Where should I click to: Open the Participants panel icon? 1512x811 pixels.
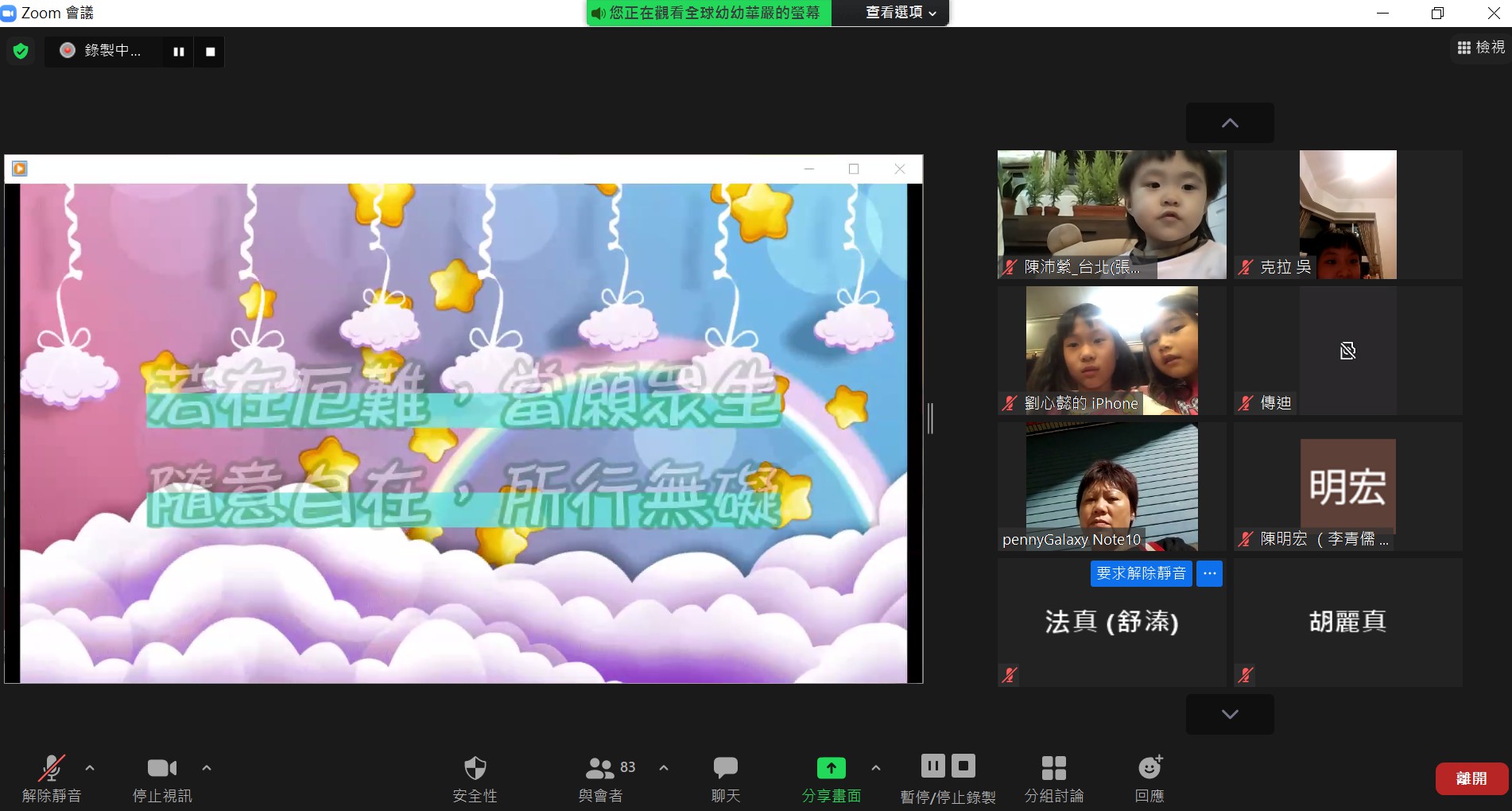click(600, 769)
